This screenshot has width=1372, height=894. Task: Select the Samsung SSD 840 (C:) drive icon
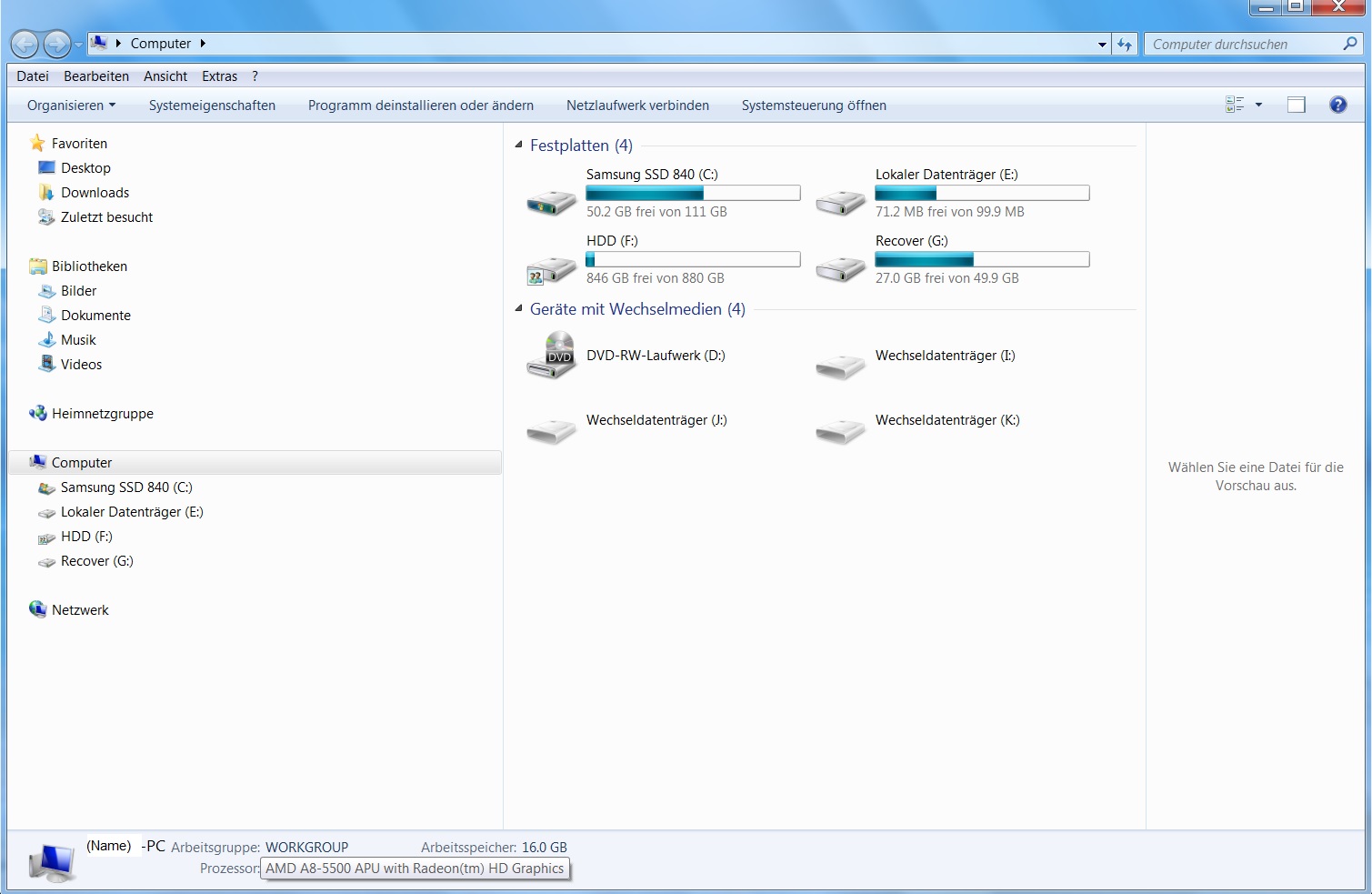[x=552, y=201]
